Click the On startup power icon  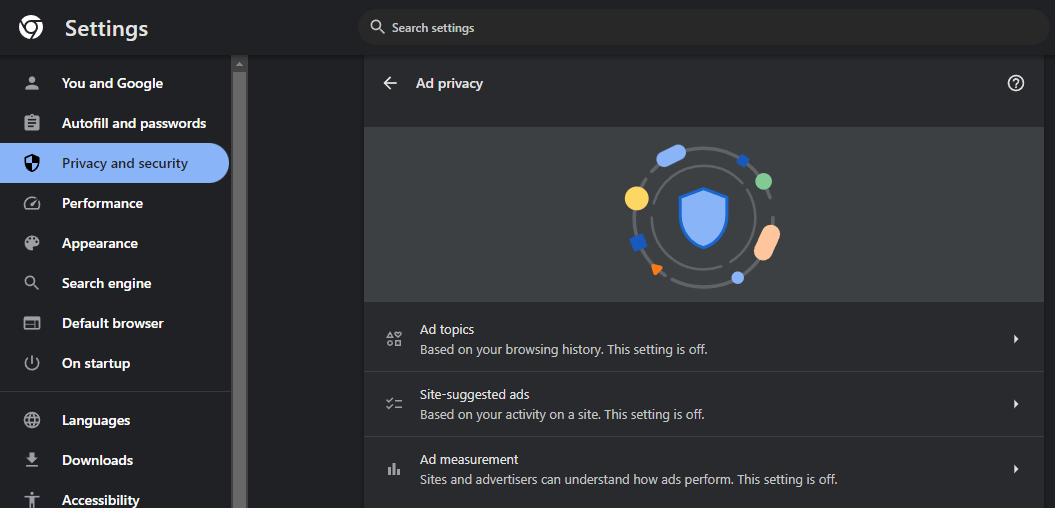click(32, 363)
